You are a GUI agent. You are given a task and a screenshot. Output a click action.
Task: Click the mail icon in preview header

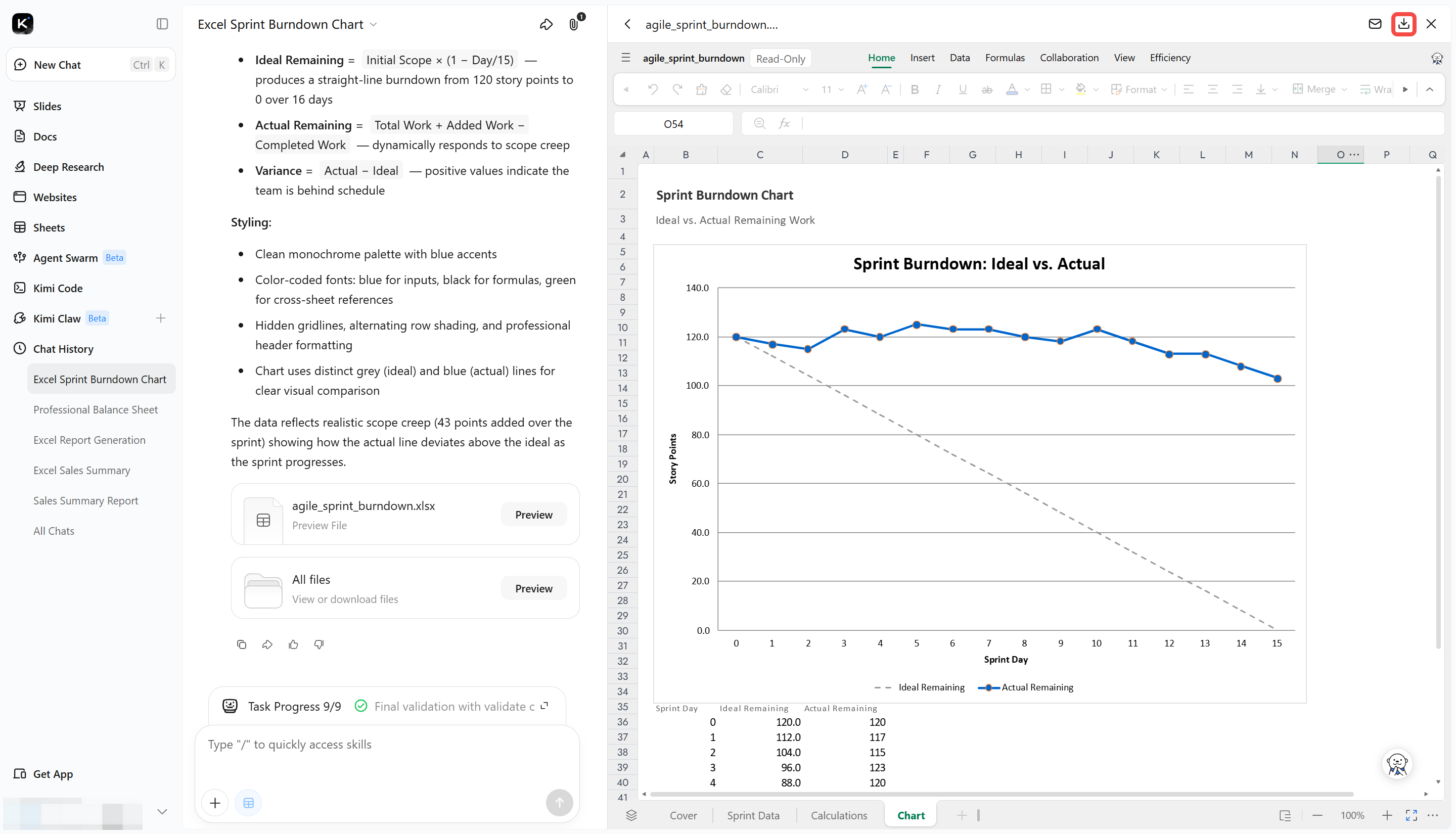(1375, 24)
